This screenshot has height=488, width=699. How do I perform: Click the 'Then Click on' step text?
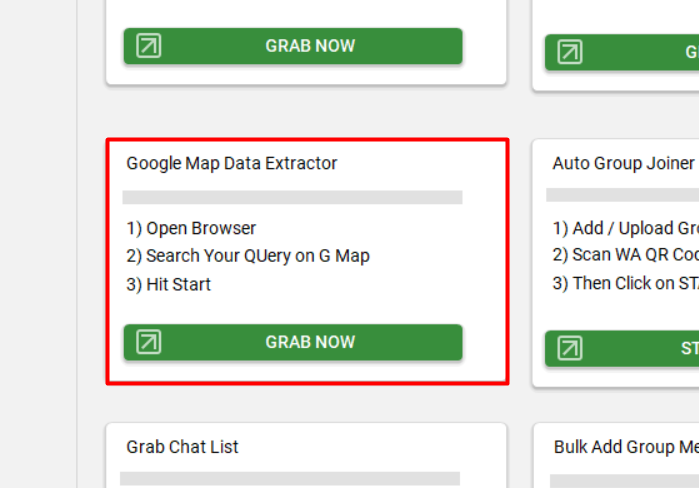pyautogui.click(x=626, y=283)
